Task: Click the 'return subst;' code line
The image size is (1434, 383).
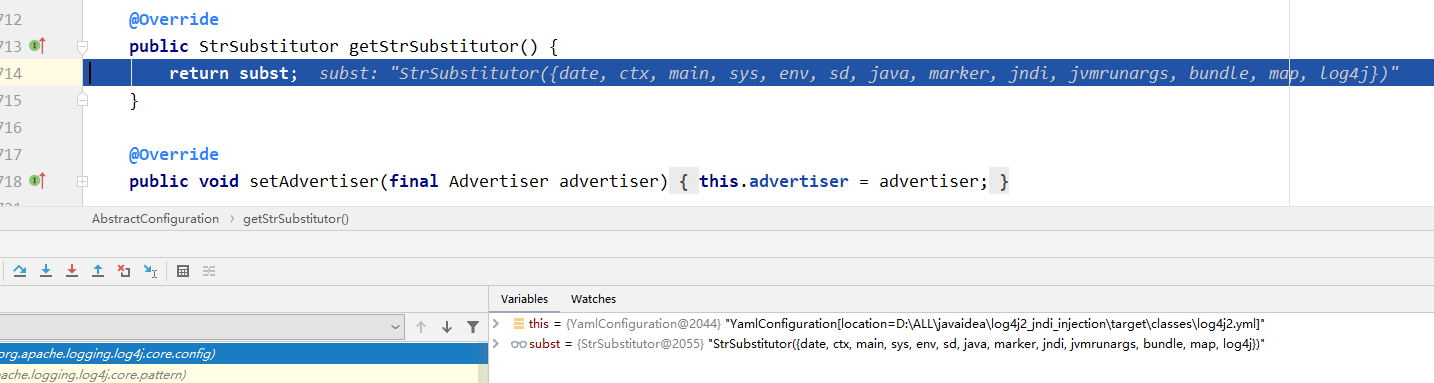Action: [233, 73]
